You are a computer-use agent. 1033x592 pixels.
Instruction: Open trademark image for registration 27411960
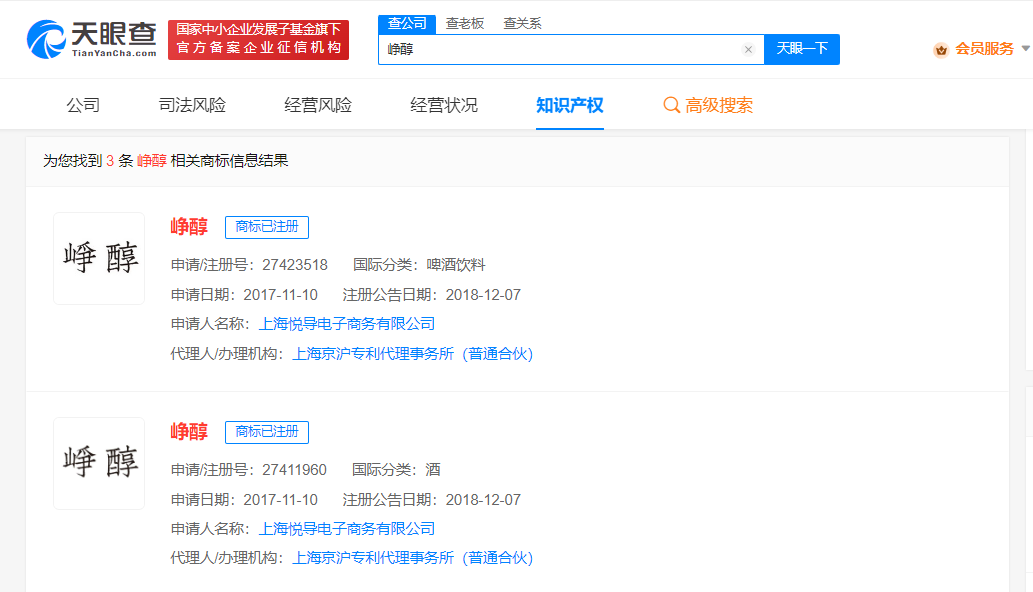(99, 463)
